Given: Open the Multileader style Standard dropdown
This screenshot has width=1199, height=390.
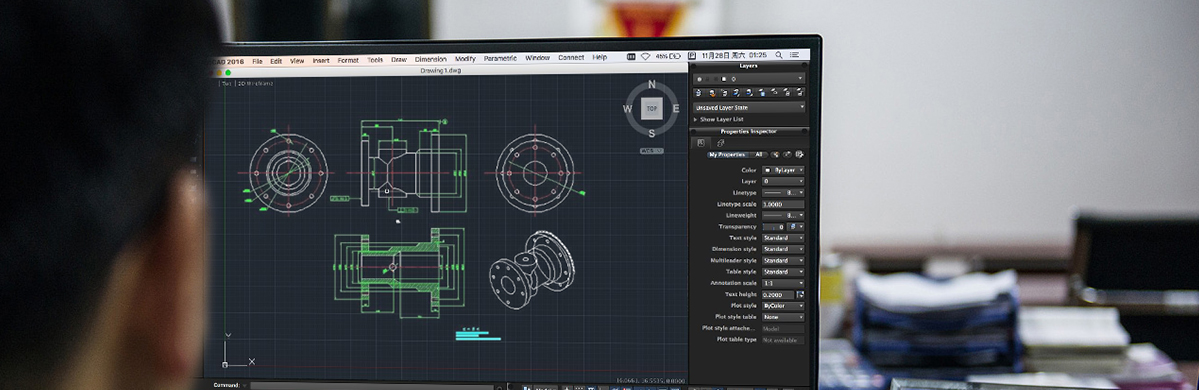Looking at the screenshot, I should 783,260.
